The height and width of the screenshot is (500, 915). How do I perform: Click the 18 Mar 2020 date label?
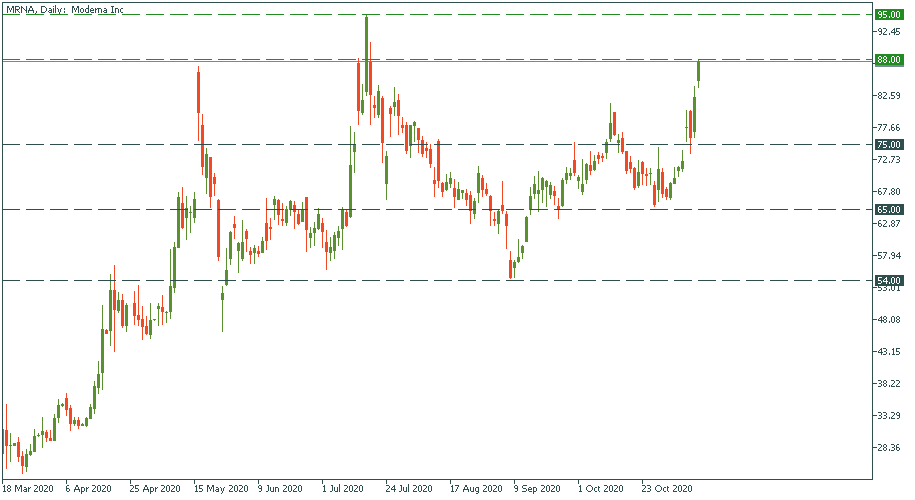(28, 489)
